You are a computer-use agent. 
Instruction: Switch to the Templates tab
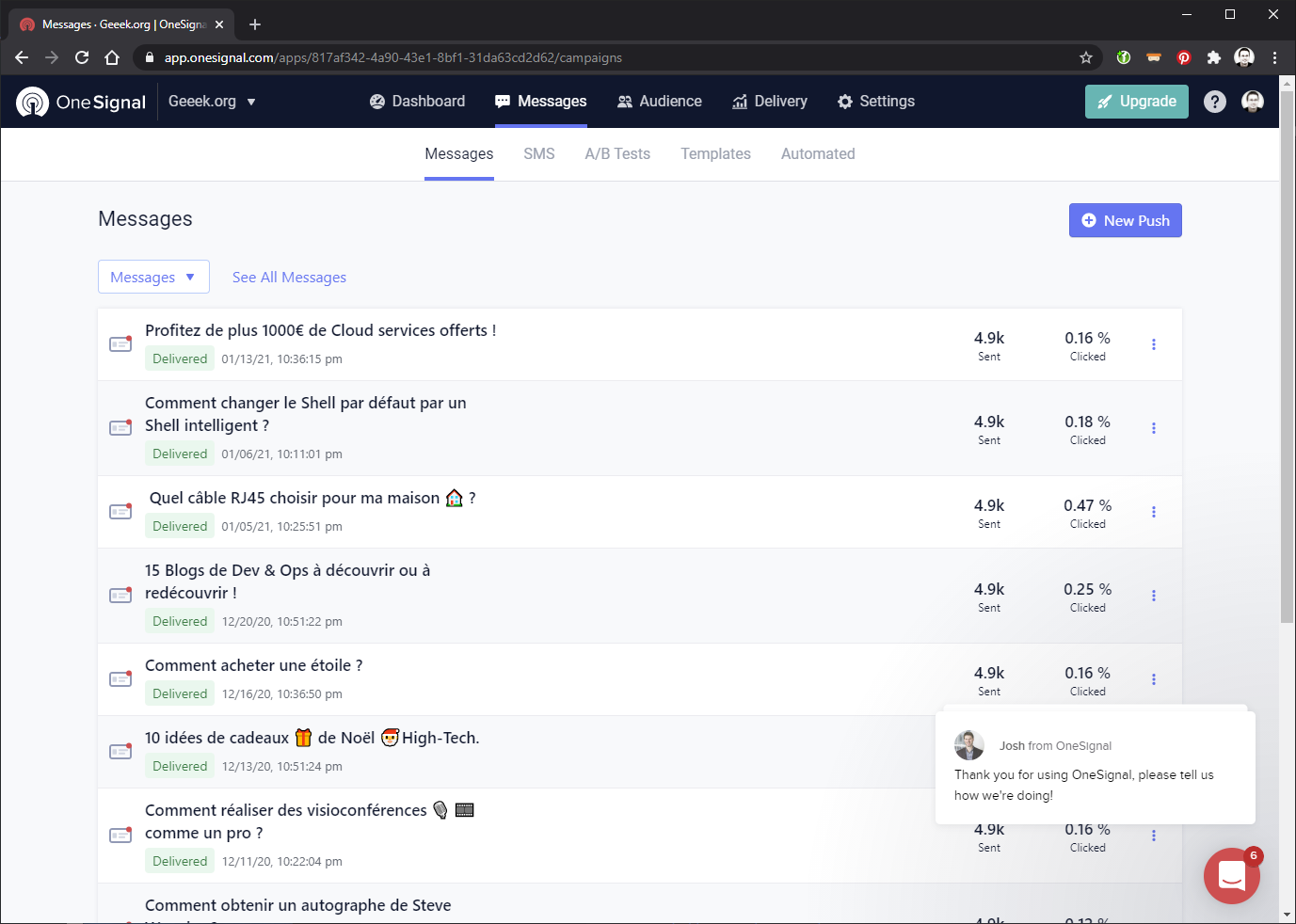click(716, 154)
